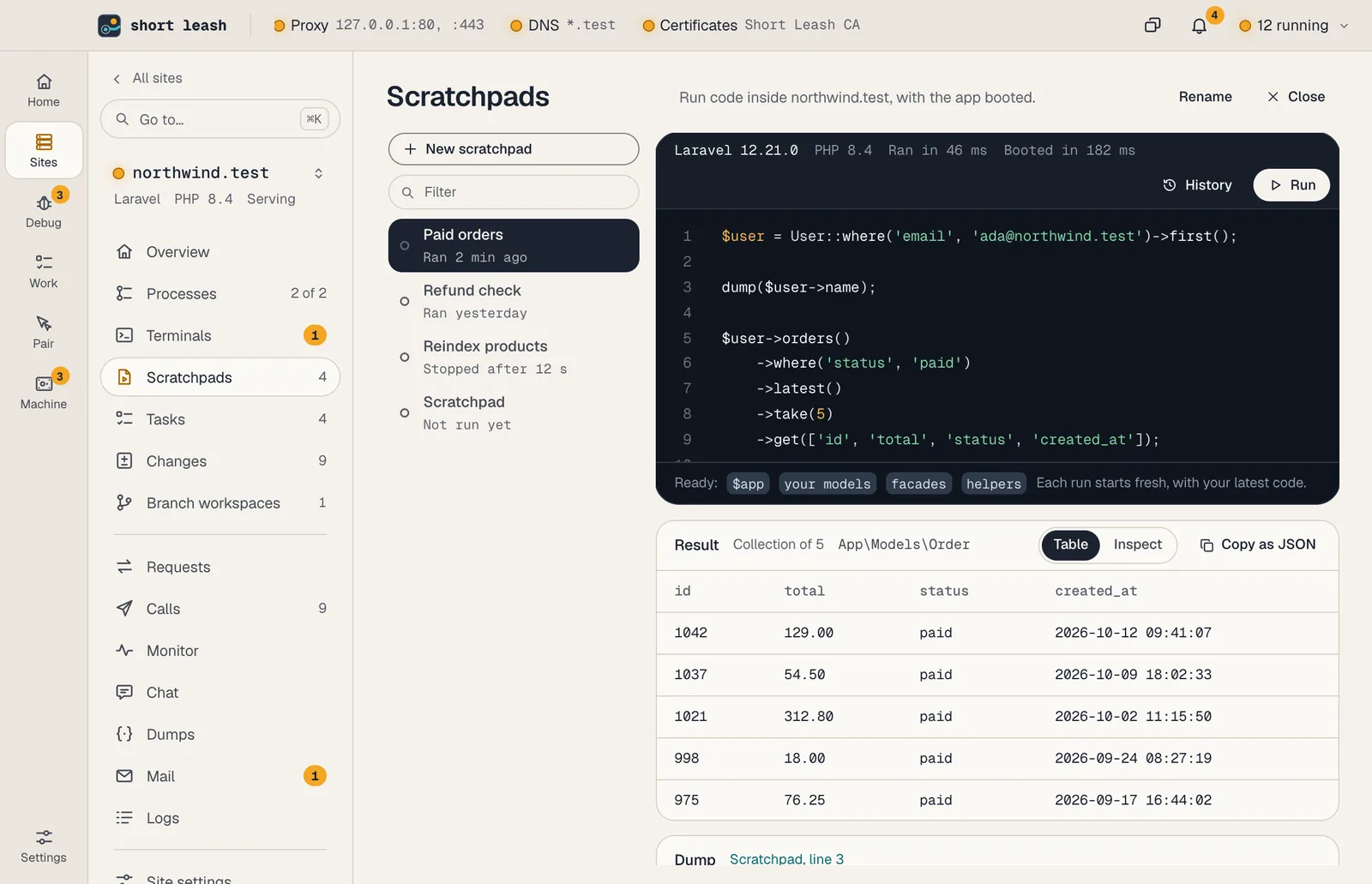Click the Scratchpad, line 3 link

(x=786, y=859)
